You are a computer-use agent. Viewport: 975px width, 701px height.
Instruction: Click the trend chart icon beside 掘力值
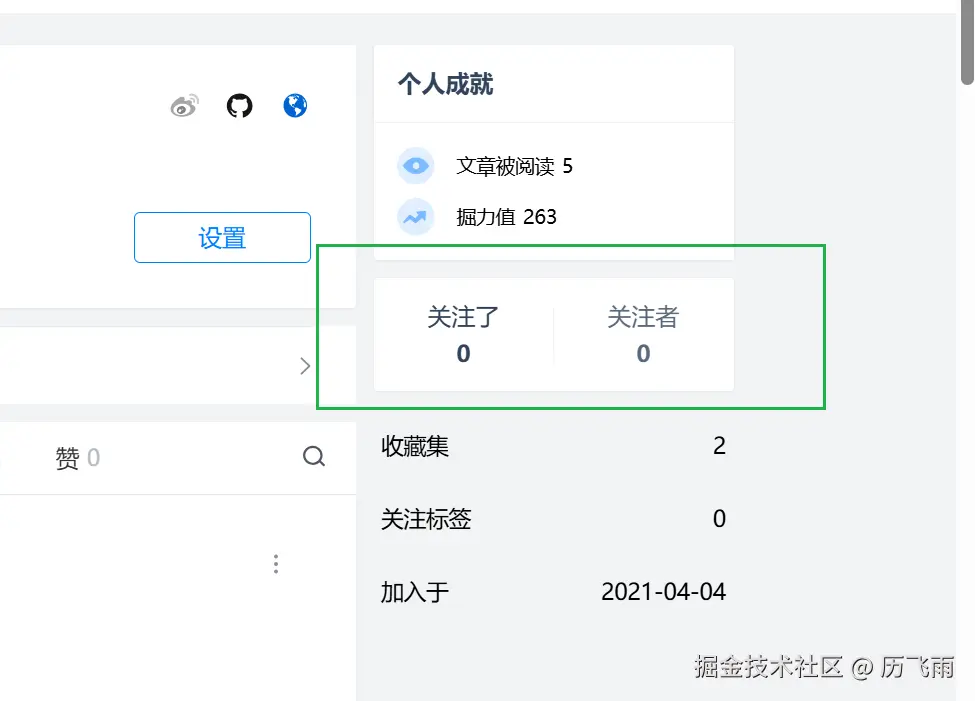[x=416, y=217]
